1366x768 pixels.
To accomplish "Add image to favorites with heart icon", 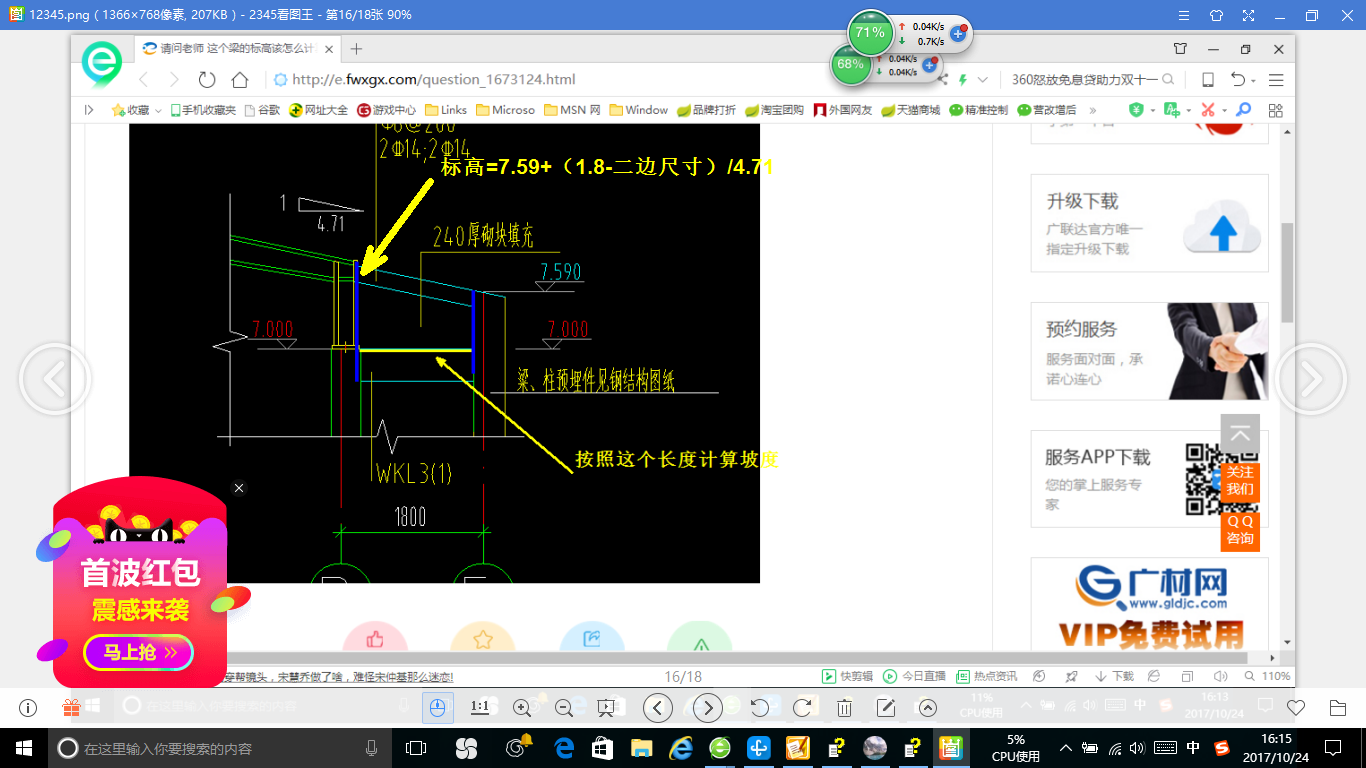I will 1296,708.
